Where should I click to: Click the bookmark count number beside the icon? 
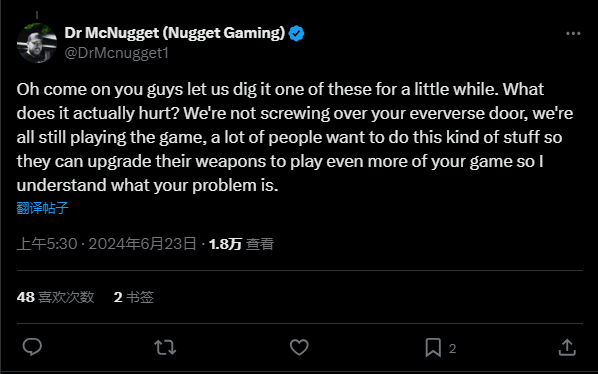tap(452, 348)
